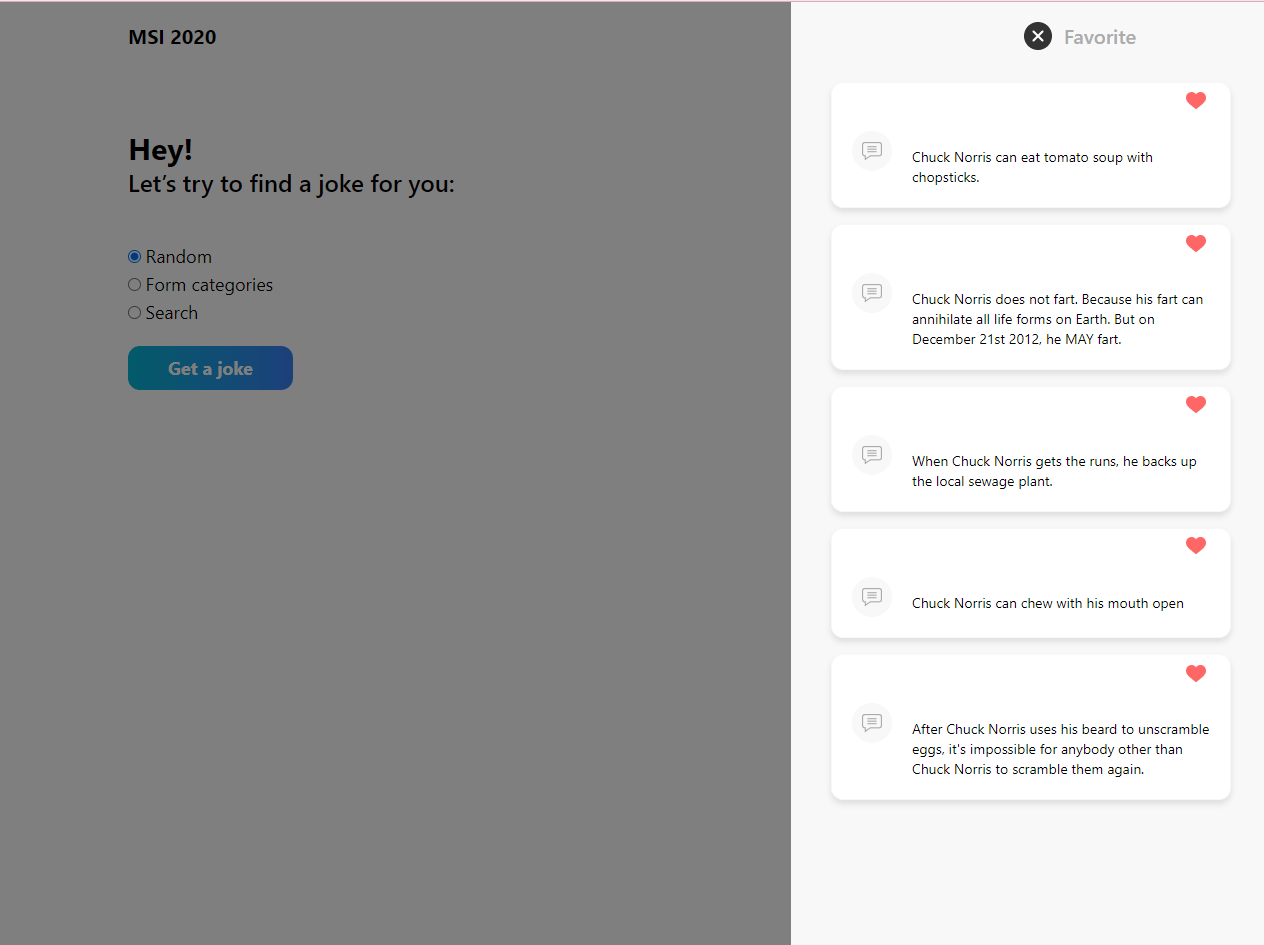Image resolution: width=1264 pixels, height=945 pixels.
Task: Click the MSI 2020 title
Action: 172,37
